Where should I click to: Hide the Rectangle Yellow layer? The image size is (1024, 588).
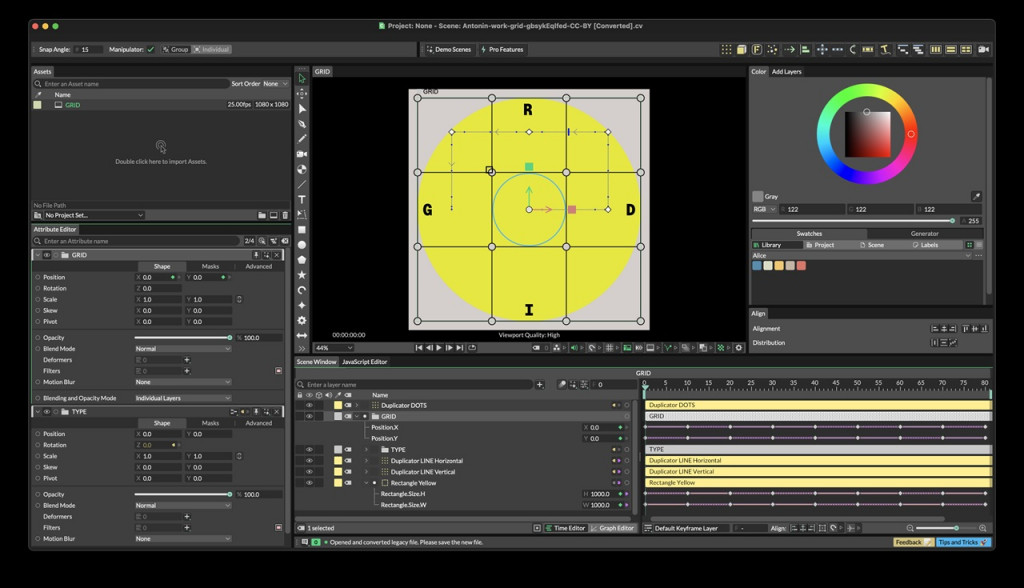coord(309,483)
